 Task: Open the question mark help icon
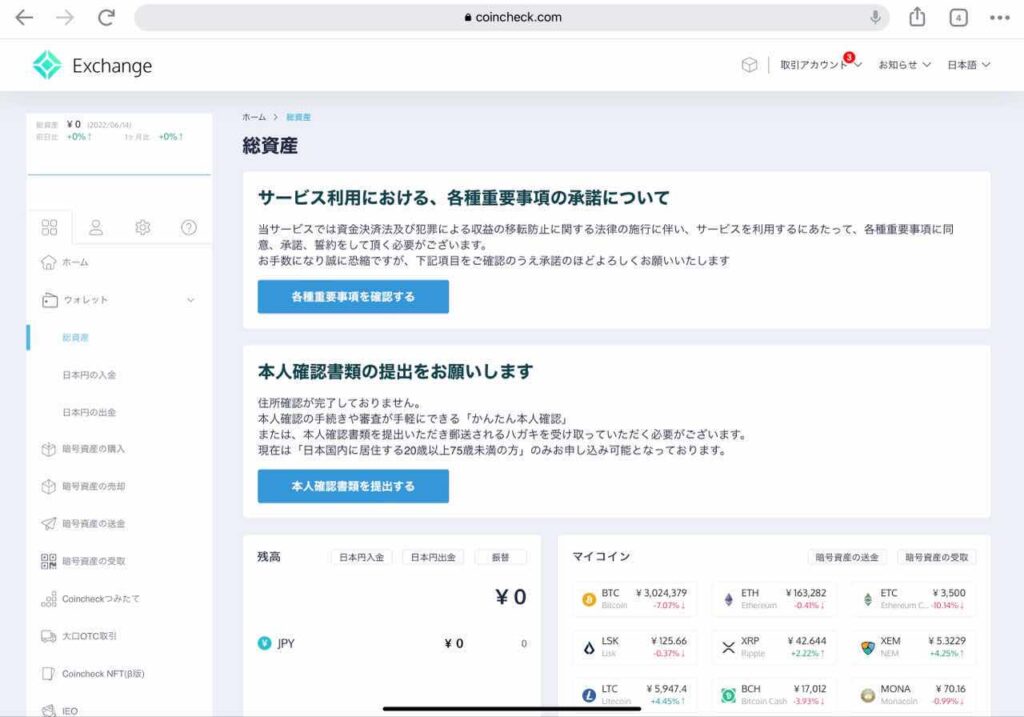[189, 227]
